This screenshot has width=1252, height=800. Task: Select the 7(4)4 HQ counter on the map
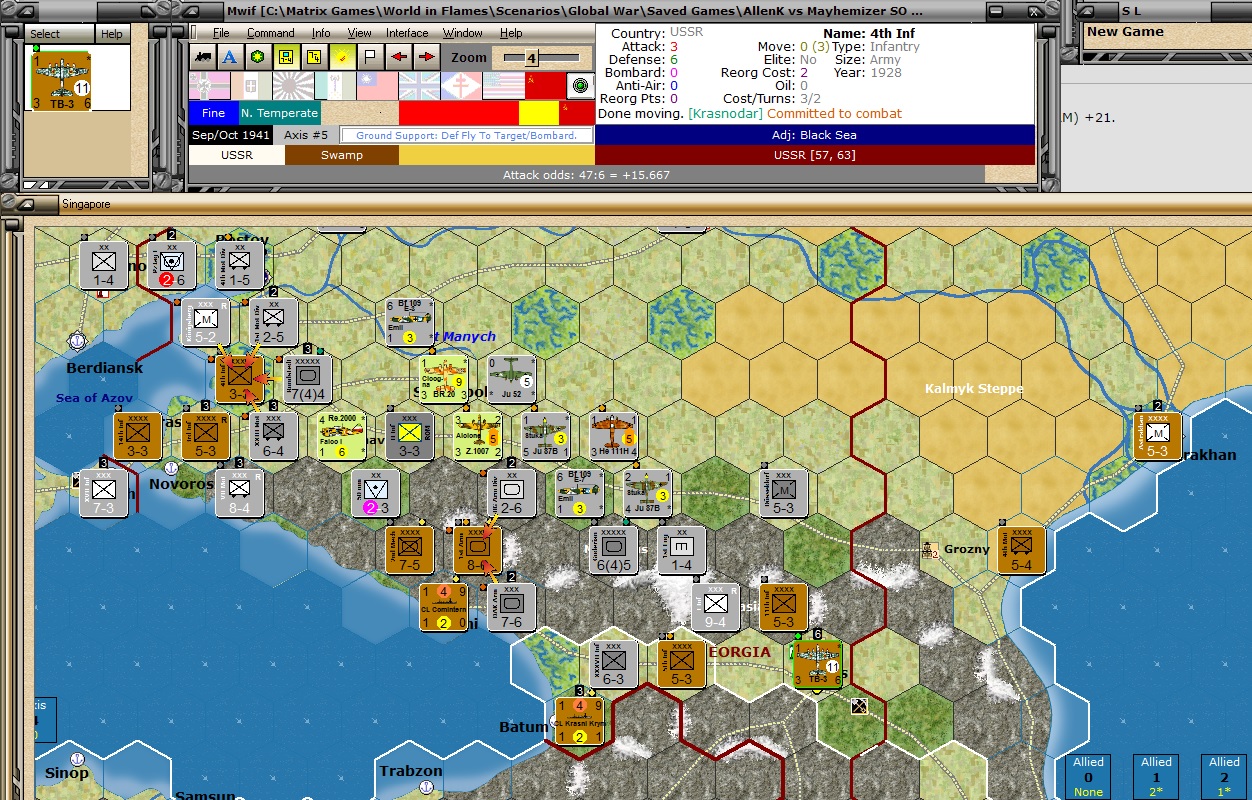coord(308,379)
